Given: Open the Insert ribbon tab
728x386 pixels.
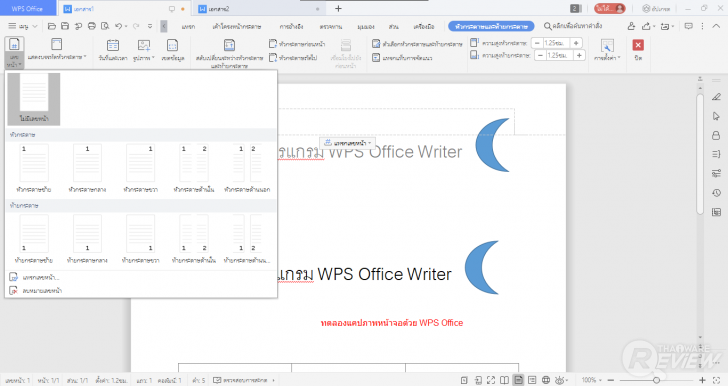Looking at the screenshot, I should tap(188, 27).
